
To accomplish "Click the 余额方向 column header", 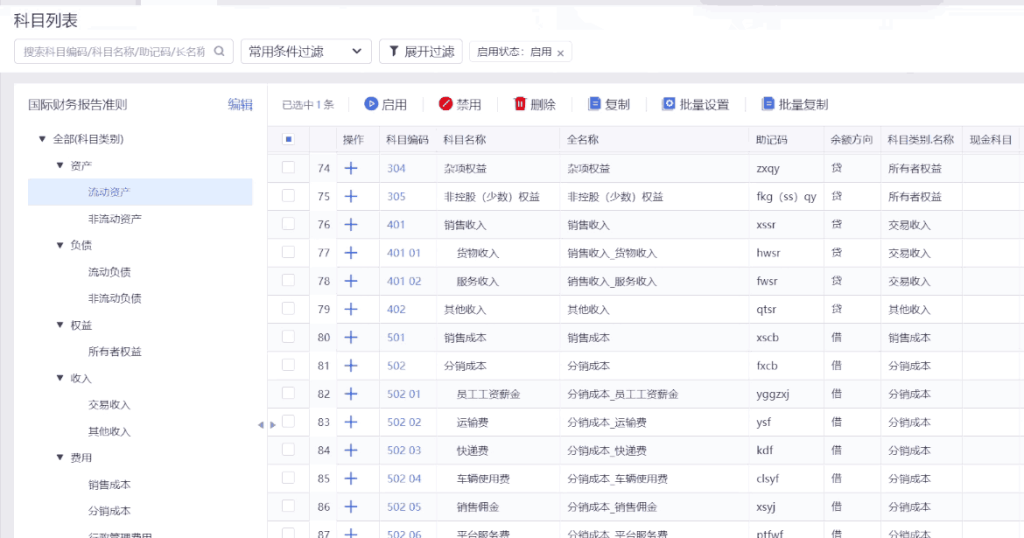I will [852, 140].
